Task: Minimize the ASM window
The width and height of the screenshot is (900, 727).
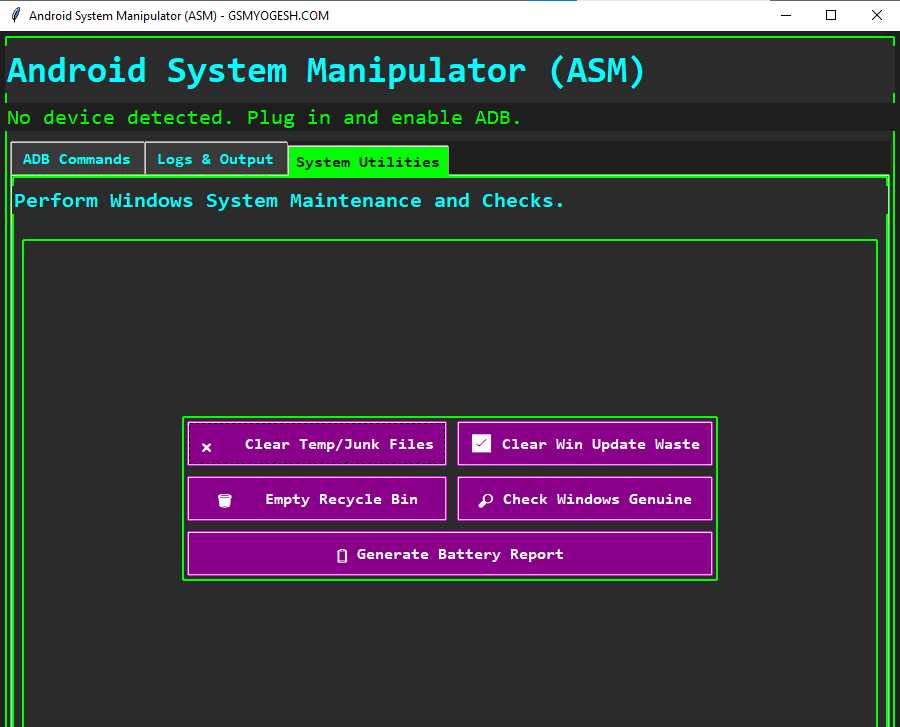Action: click(786, 15)
